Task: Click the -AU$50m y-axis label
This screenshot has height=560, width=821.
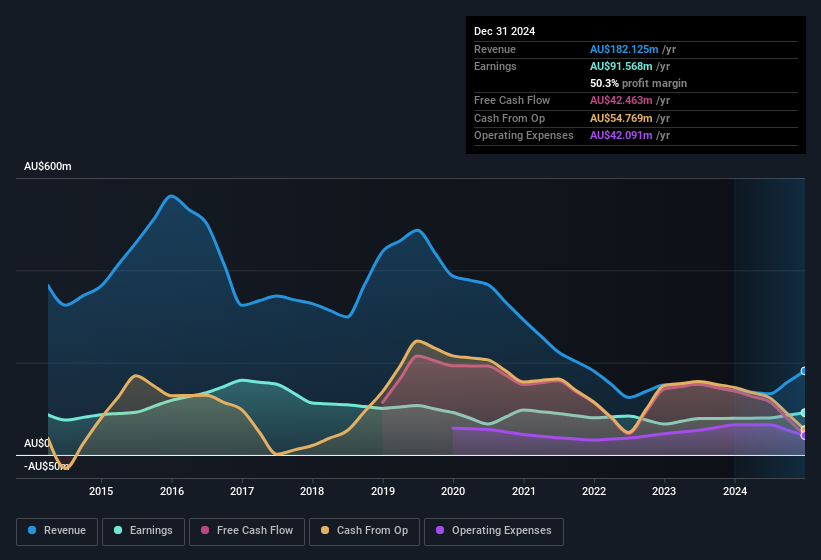Action: click(x=46, y=466)
